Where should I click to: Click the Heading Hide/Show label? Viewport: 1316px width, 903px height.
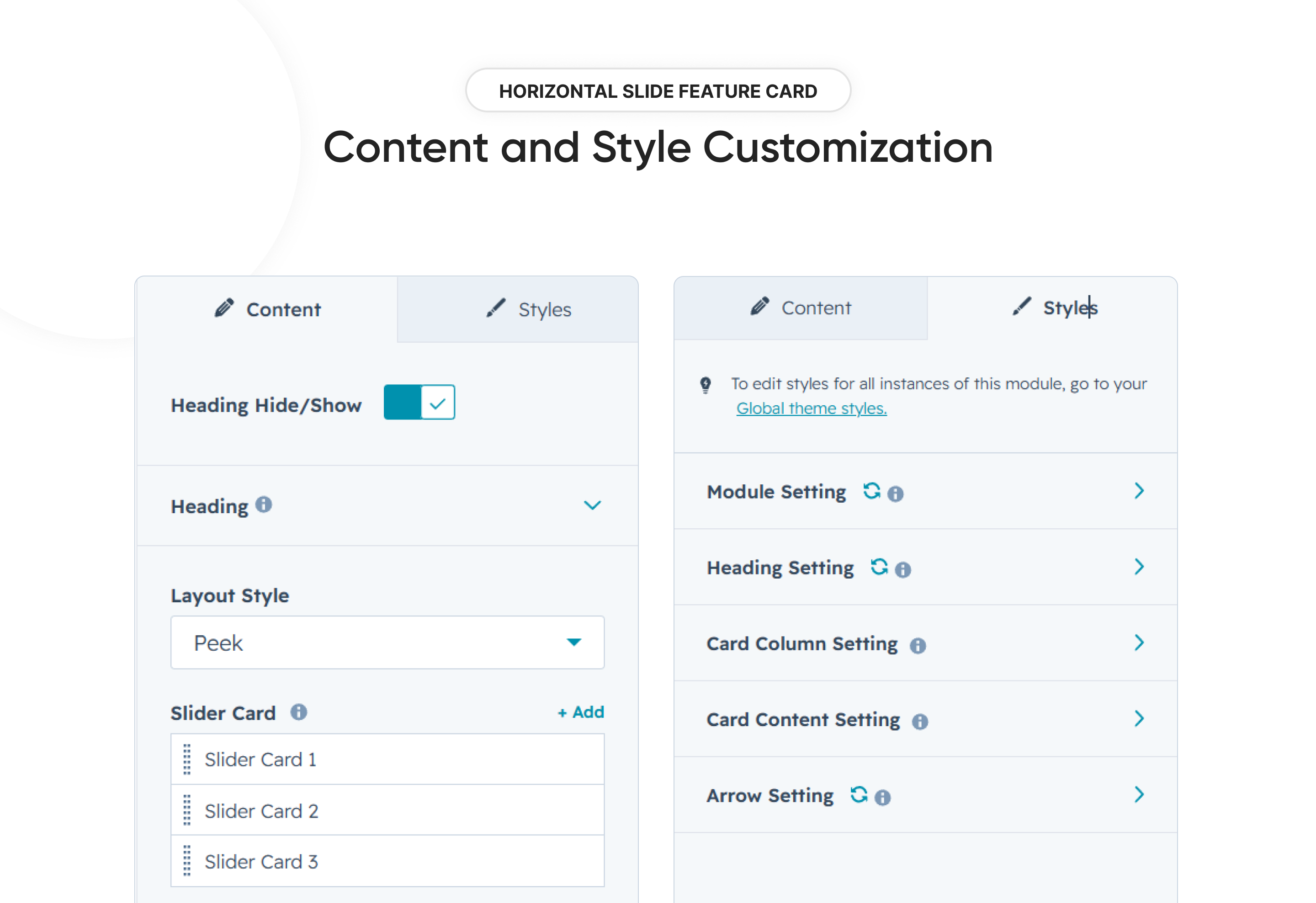pyautogui.click(x=266, y=405)
